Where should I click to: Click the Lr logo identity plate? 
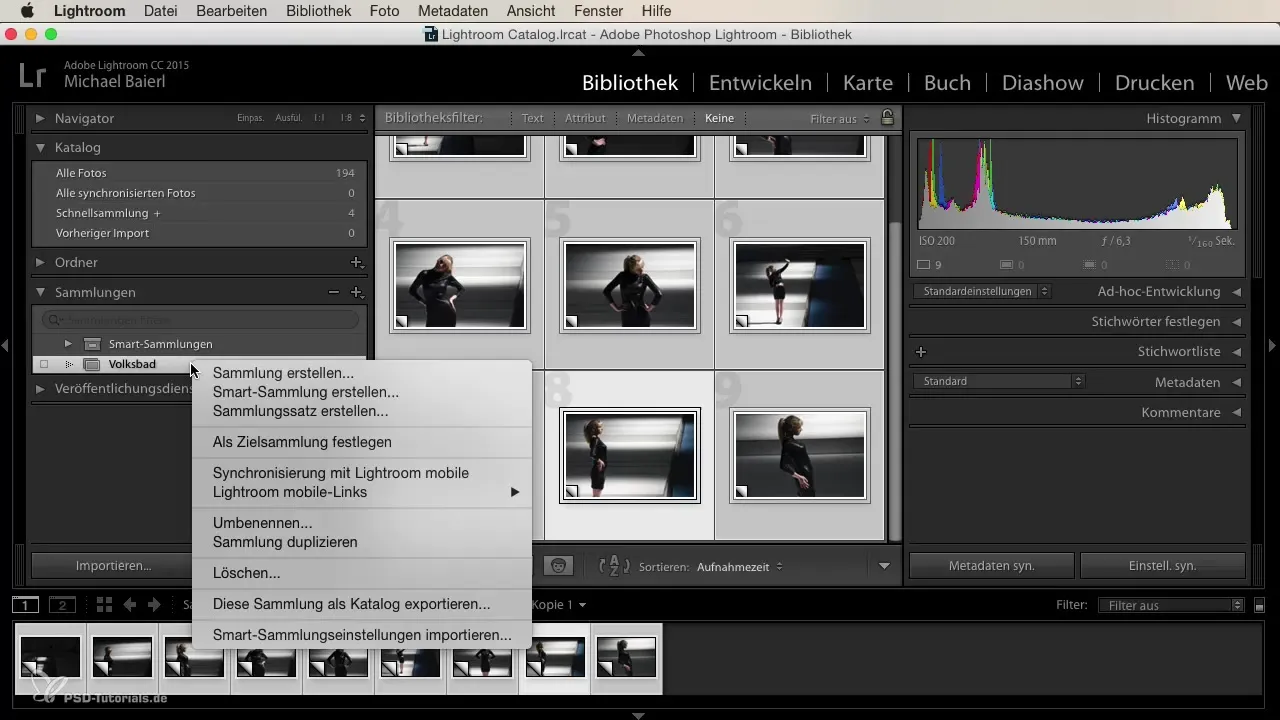pos(33,76)
